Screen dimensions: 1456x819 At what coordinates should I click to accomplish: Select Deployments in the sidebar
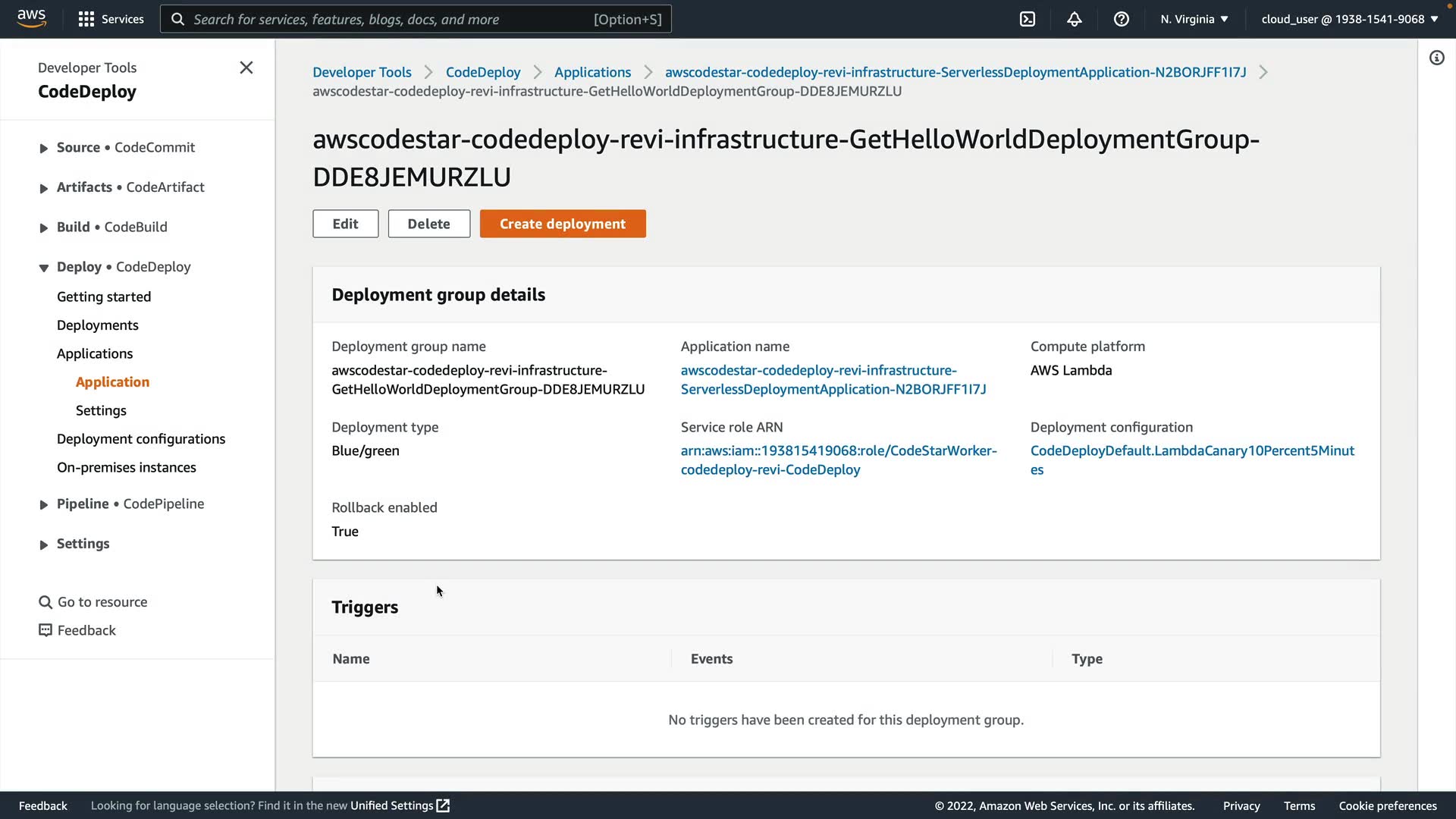coord(98,325)
